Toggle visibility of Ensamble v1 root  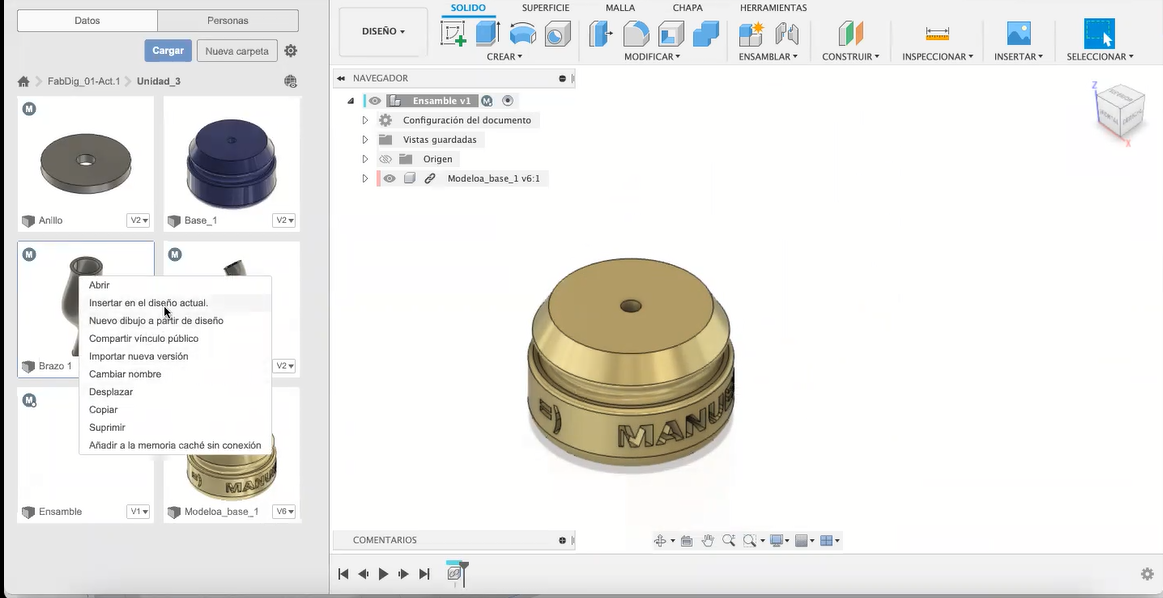pyautogui.click(x=375, y=101)
